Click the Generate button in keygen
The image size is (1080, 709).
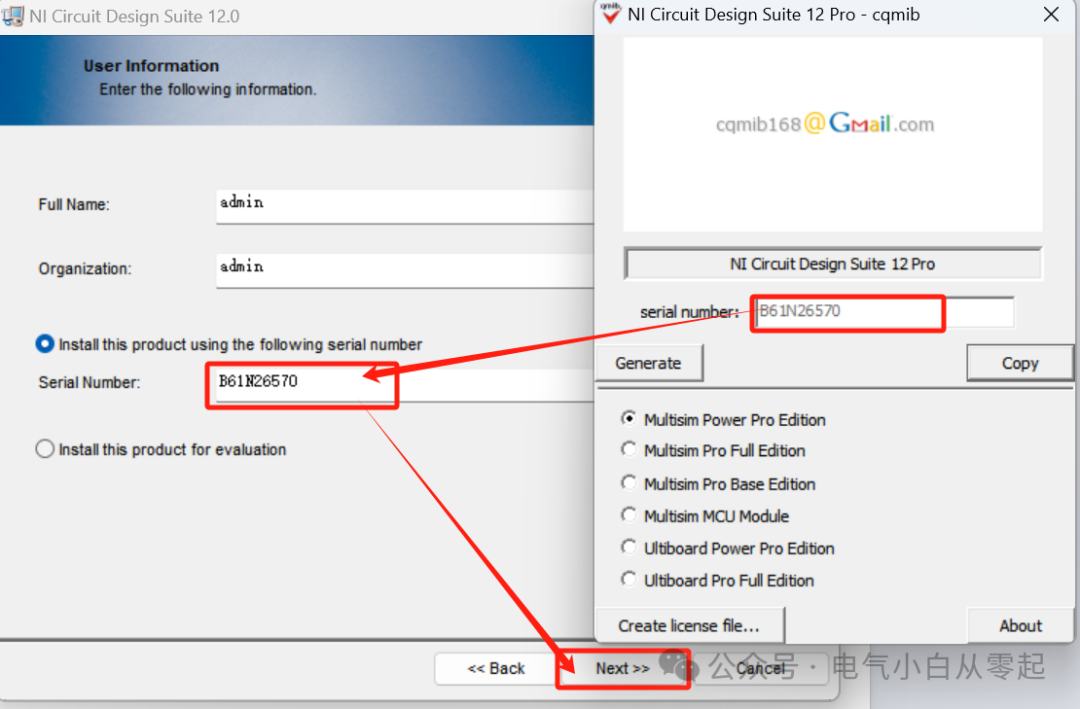point(648,363)
